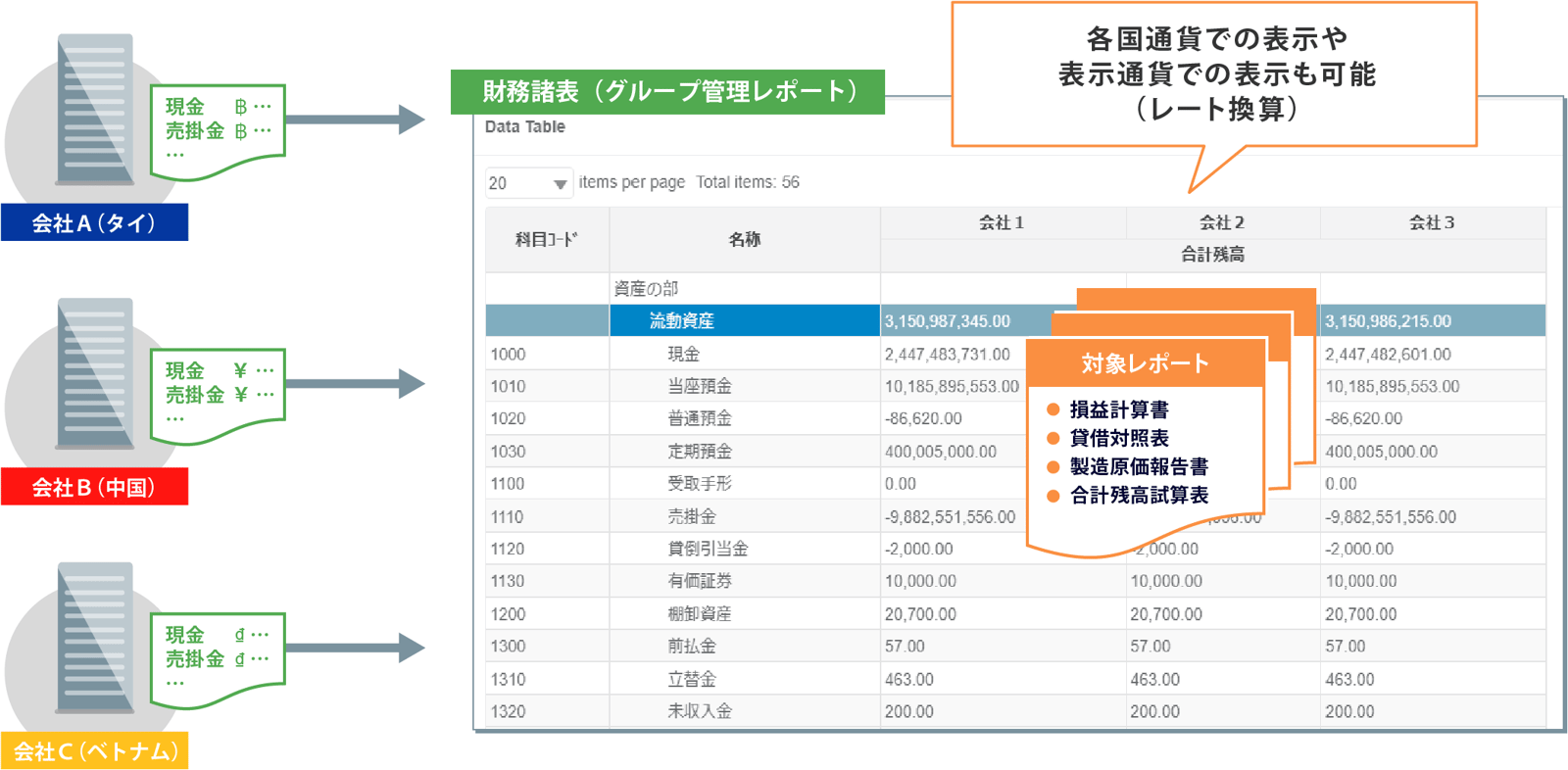Click the 会社３ column header

point(1432,223)
